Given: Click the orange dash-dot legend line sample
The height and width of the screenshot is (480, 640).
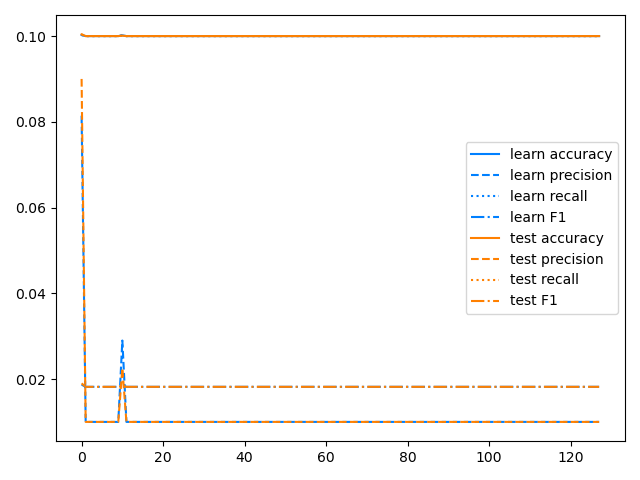Looking at the screenshot, I should pyautogui.click(x=487, y=301).
